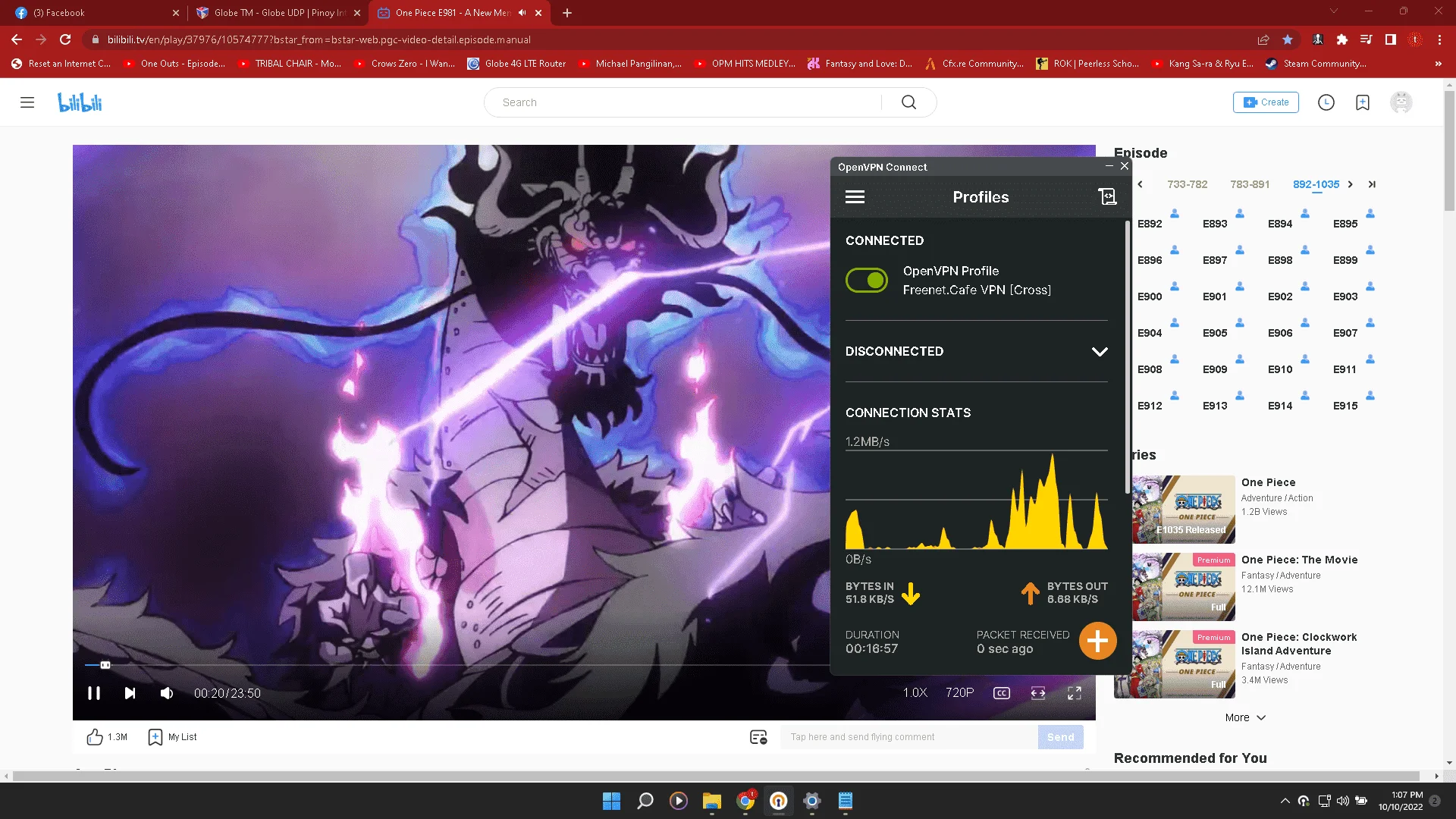This screenshot has width=1456, height=819.
Task: Open Windows Start menu
Action: [611, 801]
